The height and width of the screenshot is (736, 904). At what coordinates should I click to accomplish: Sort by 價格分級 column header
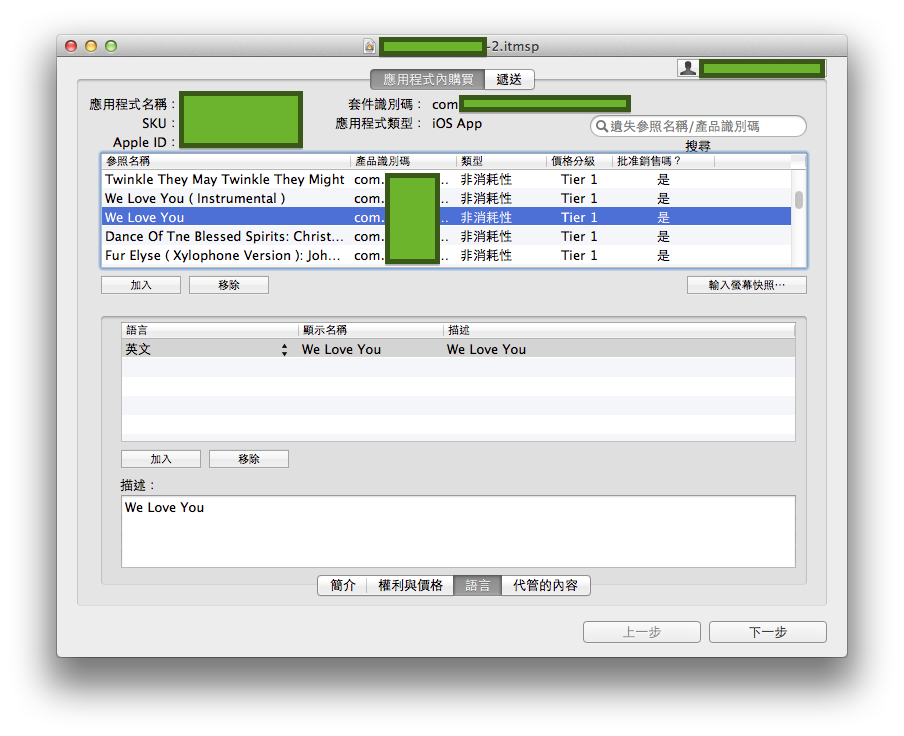click(x=578, y=161)
